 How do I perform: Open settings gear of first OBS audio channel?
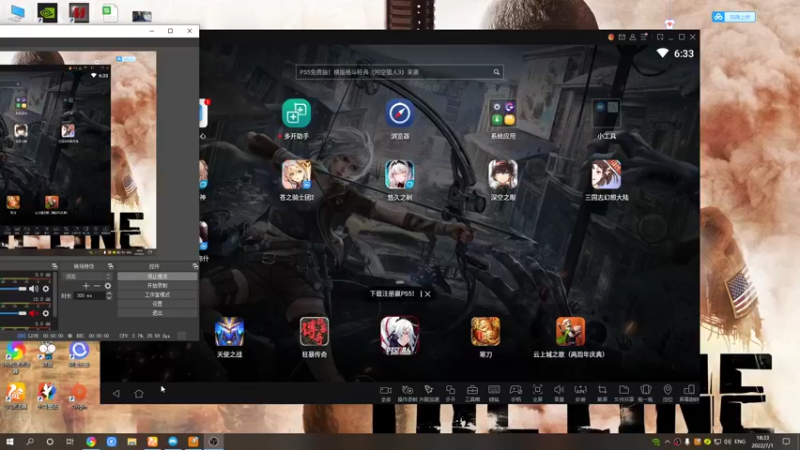(x=46, y=289)
